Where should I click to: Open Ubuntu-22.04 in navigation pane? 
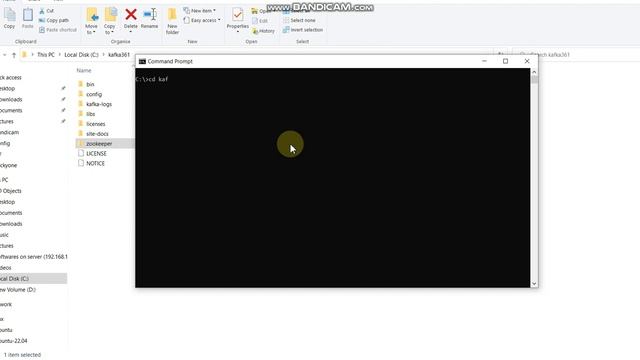tap(14, 341)
